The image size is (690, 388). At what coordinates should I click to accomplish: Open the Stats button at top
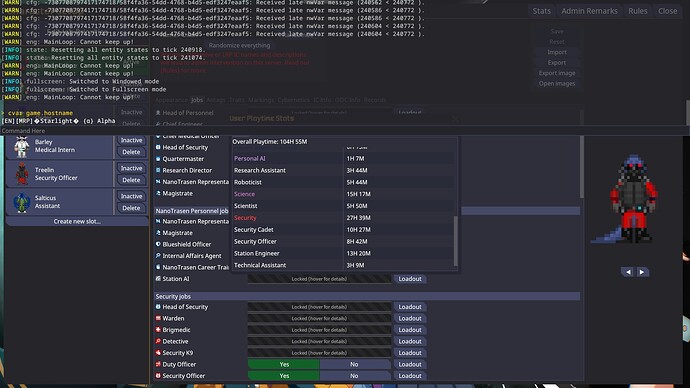point(541,11)
